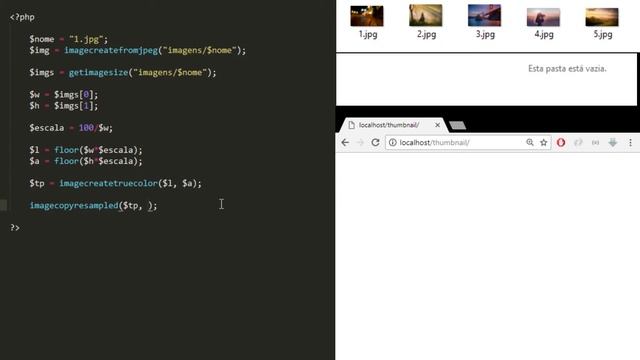Click the grey link extension icon
Screen dimensions: 640x360
point(578,142)
